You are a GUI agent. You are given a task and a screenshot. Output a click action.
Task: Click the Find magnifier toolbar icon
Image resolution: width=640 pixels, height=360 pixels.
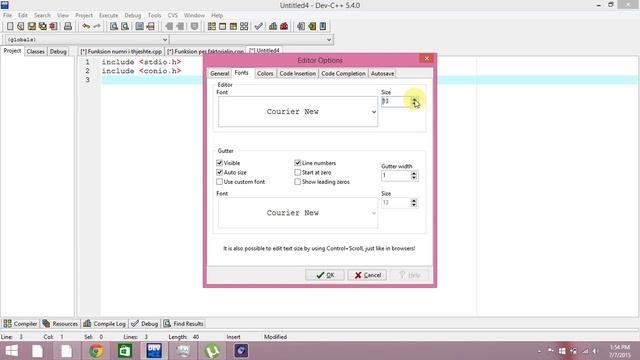114,27
